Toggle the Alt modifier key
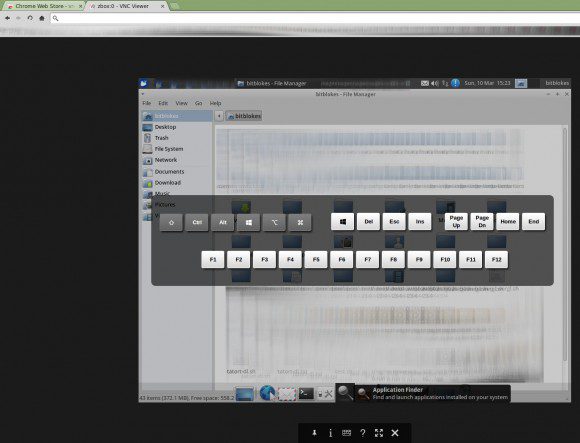 point(223,222)
